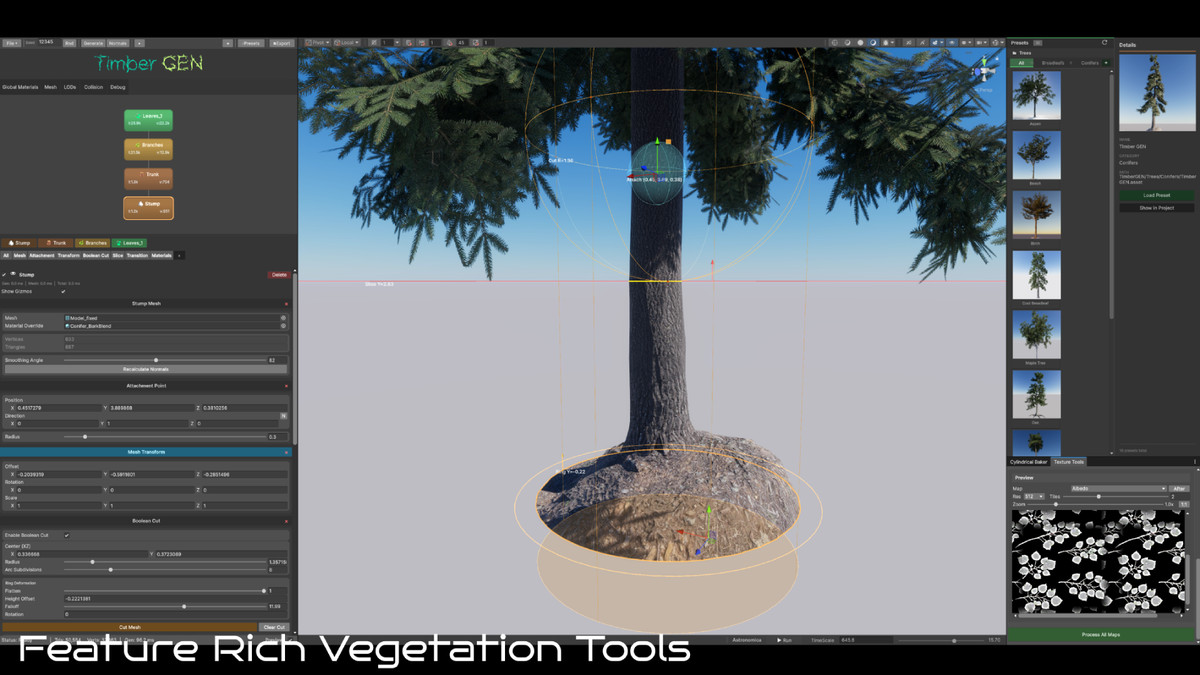This screenshot has width=1200, height=675.
Task: Click the Clear Cut button
Action: (x=274, y=628)
